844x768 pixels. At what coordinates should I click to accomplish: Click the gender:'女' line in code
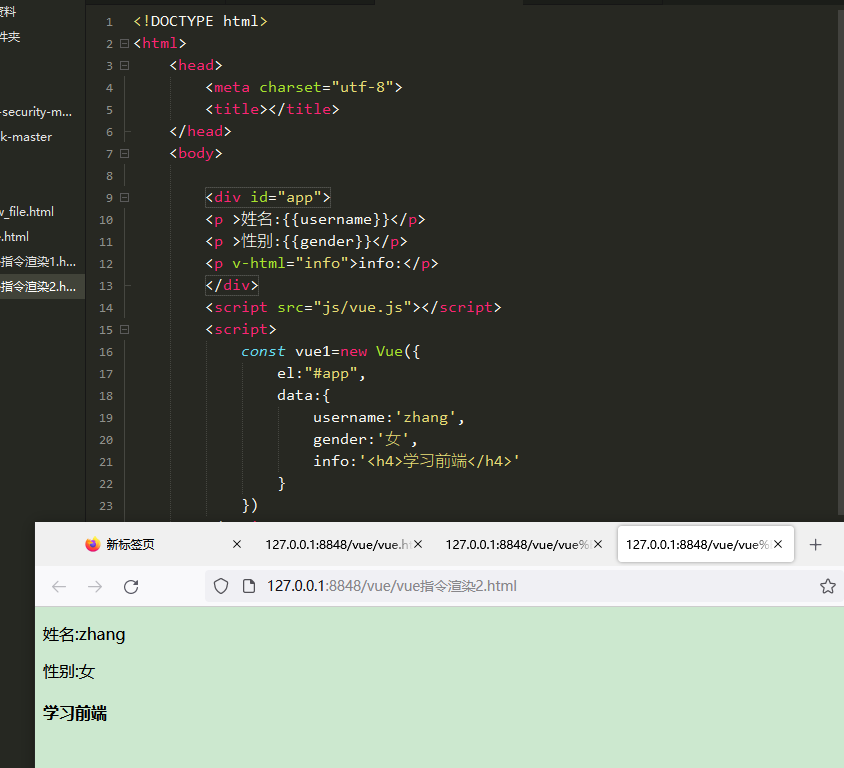(365, 440)
